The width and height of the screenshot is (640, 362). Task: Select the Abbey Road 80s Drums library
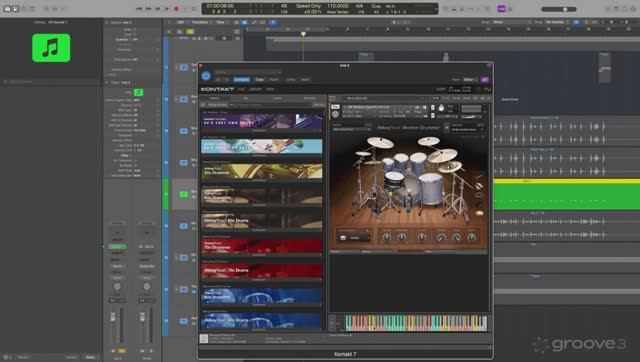262,320
